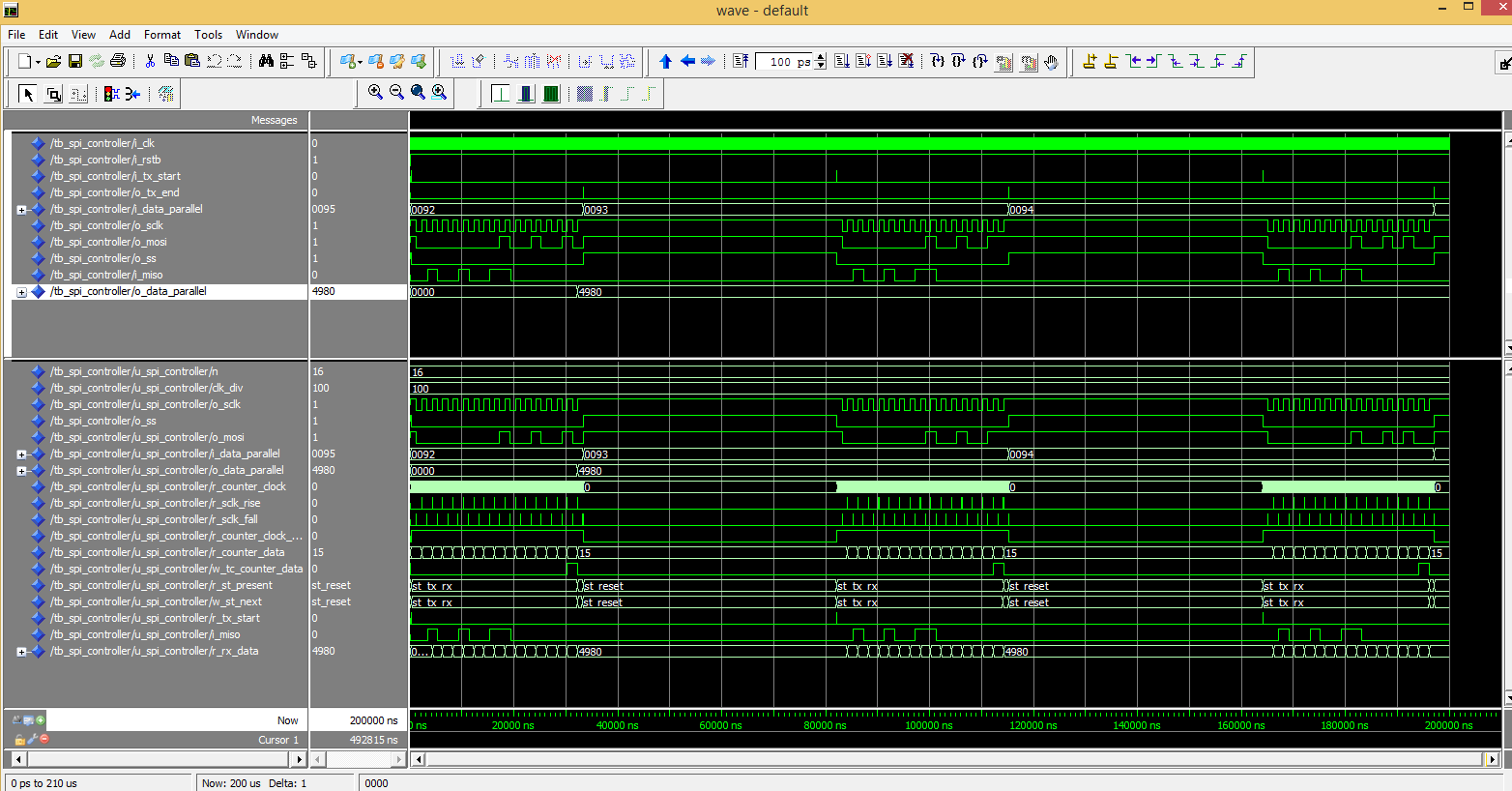Activate the Select Mode arrow tool
Screen dimensions: 1512x791
click(28, 94)
